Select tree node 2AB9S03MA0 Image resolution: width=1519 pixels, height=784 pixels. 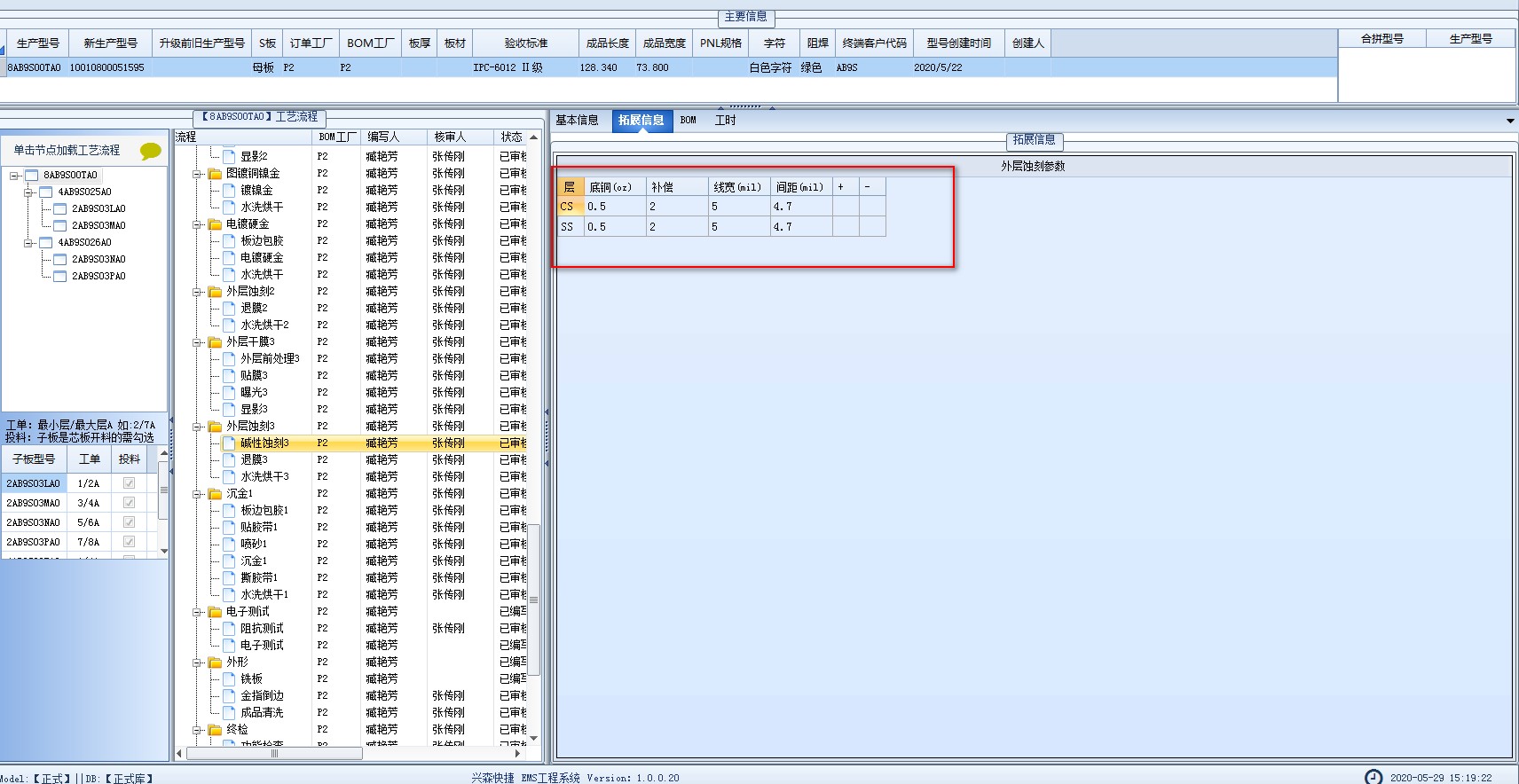pos(98,226)
